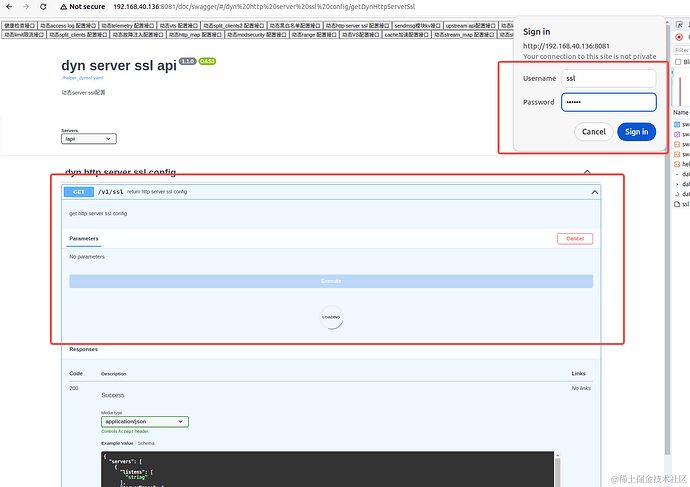Click the browser back arrow
Screen dimensions: 690x487
[x=10, y=6]
